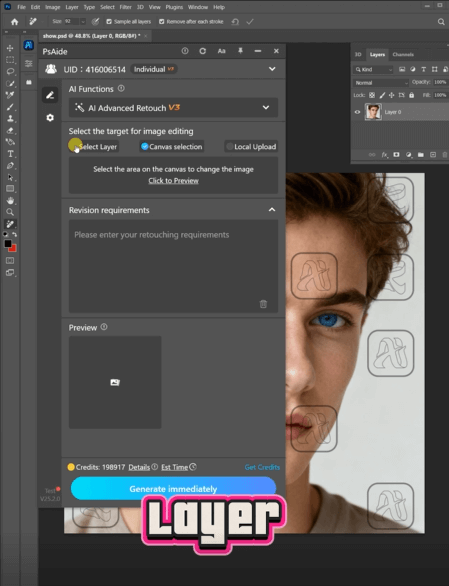449x586 pixels.
Task: Open the layer Fill value field
Action: point(440,95)
